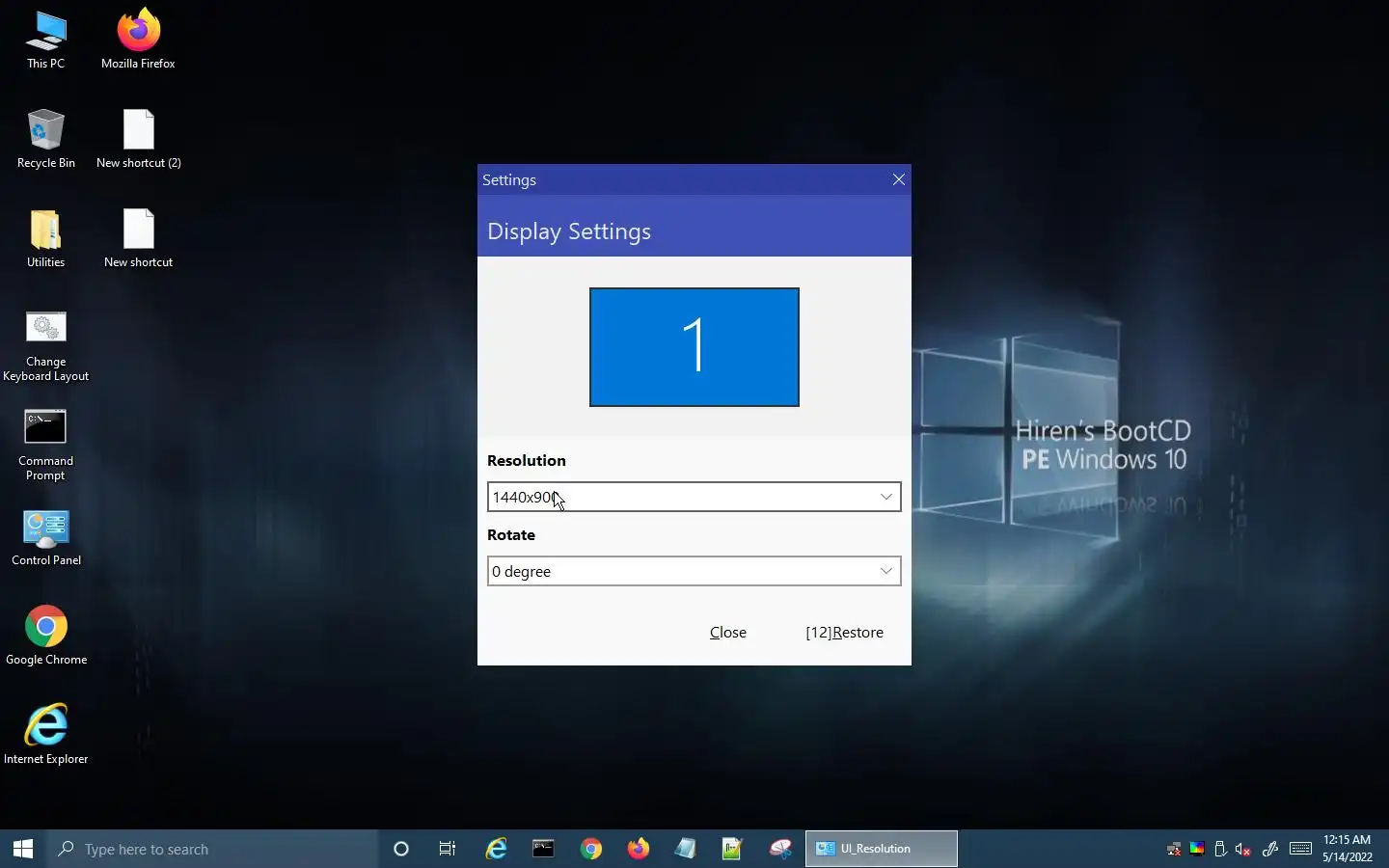
Task: Close the Settings window with X
Action: [x=898, y=179]
